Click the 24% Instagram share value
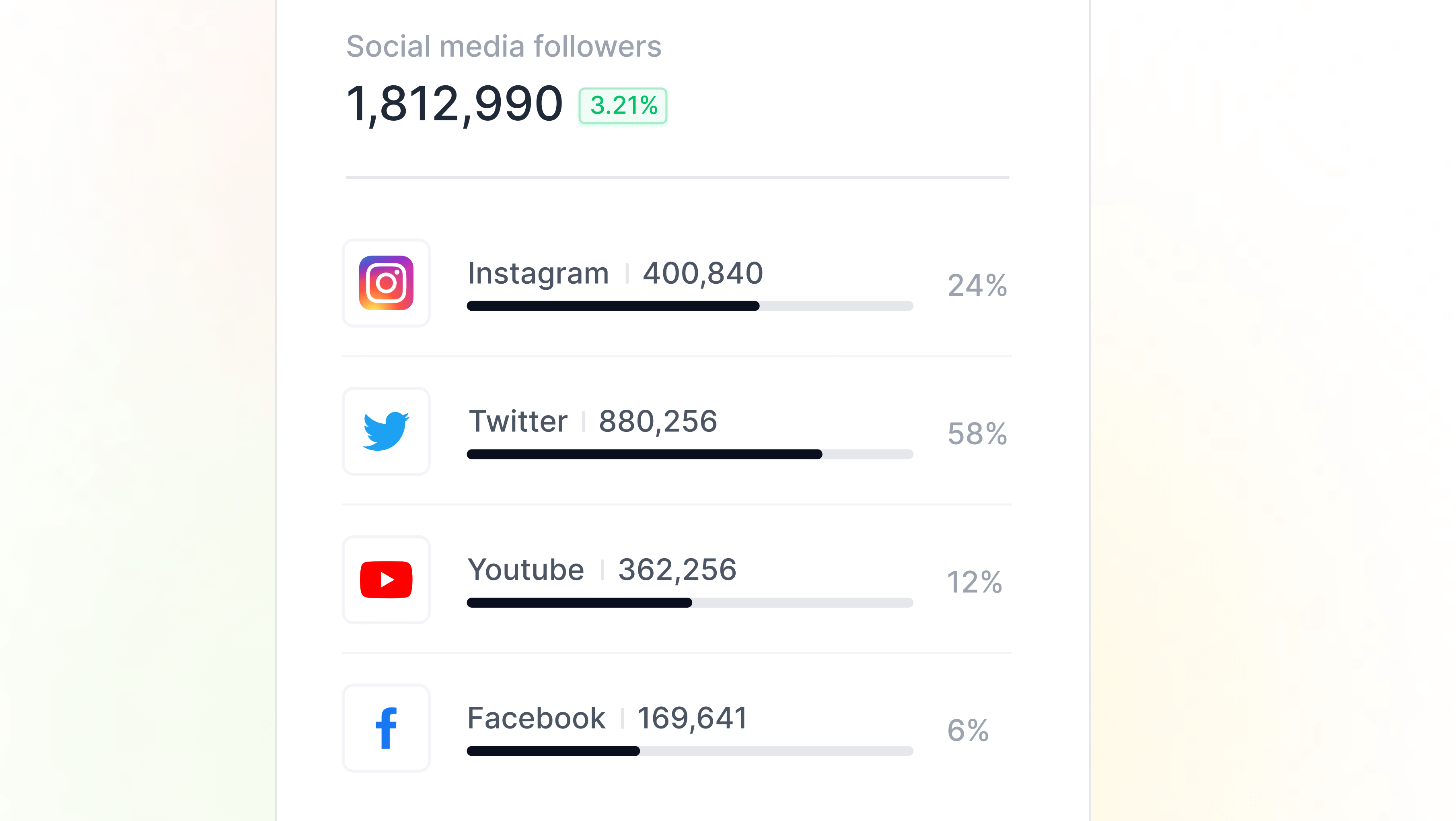Image resolution: width=1456 pixels, height=821 pixels. coord(977,286)
